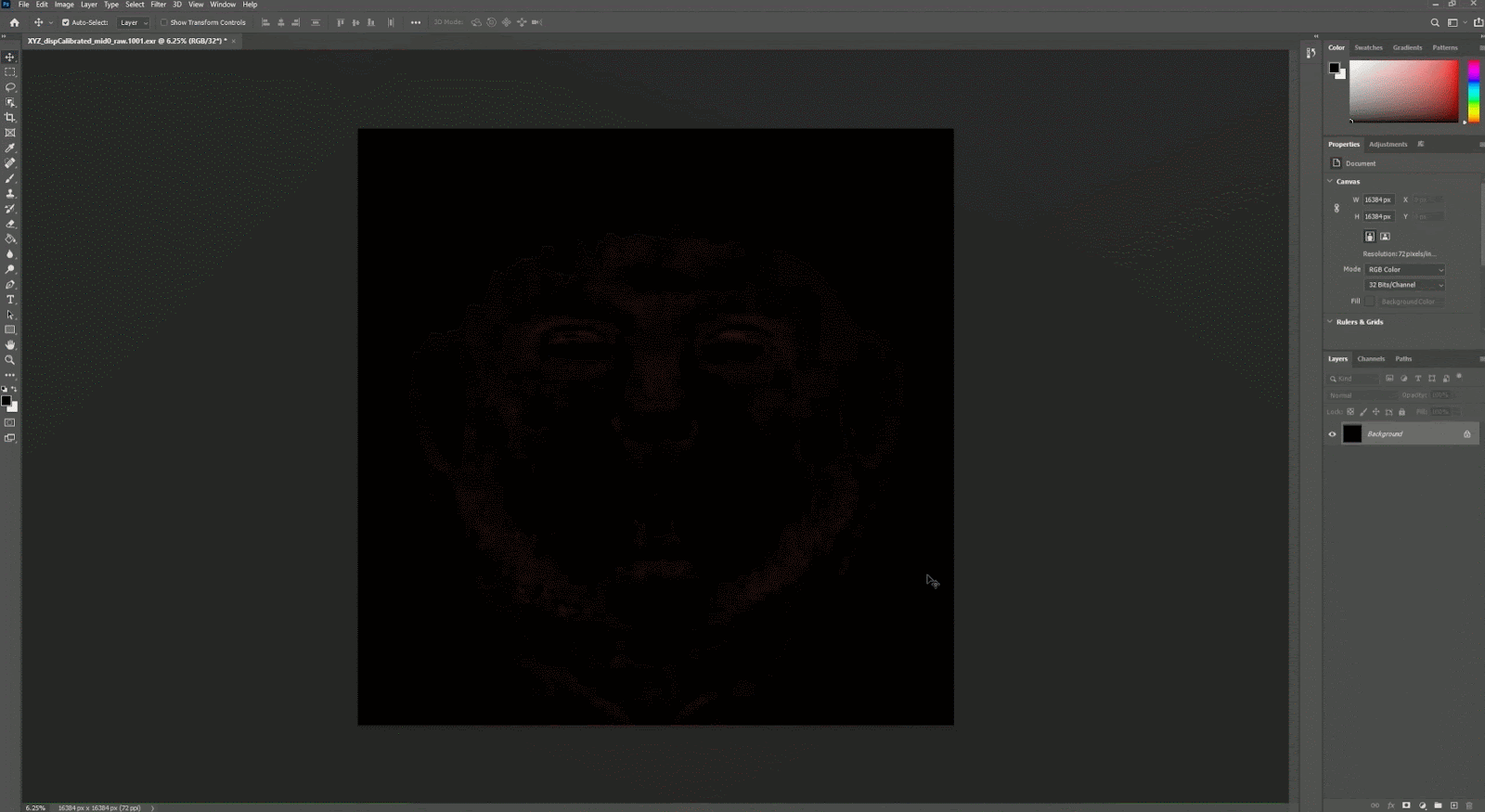Click the History panel icon
The height and width of the screenshot is (812, 1485).
pyautogui.click(x=1311, y=53)
